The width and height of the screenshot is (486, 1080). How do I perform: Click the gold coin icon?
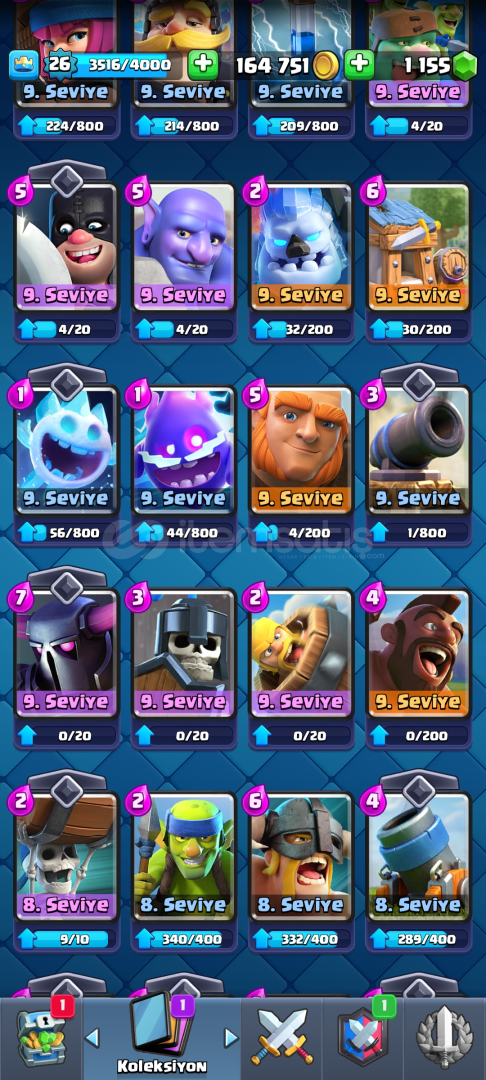(324, 66)
